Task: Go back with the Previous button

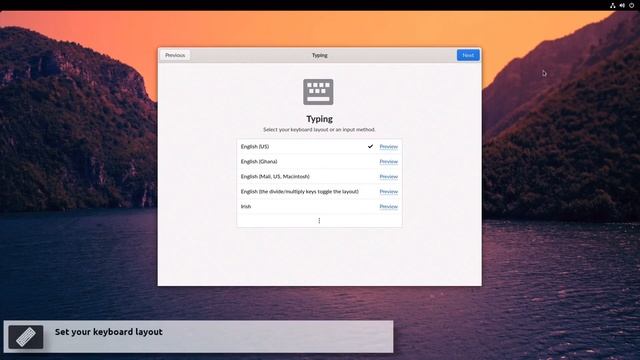Action: tap(175, 55)
